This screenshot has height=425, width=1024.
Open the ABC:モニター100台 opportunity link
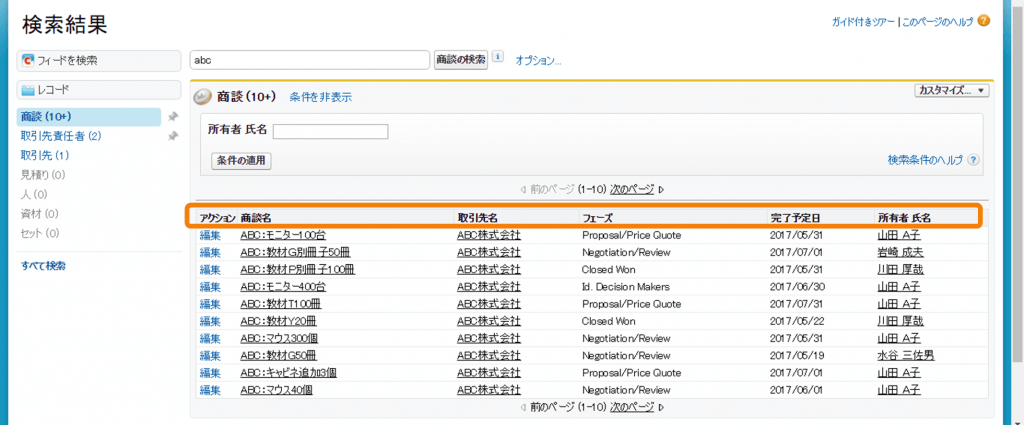[x=283, y=235]
